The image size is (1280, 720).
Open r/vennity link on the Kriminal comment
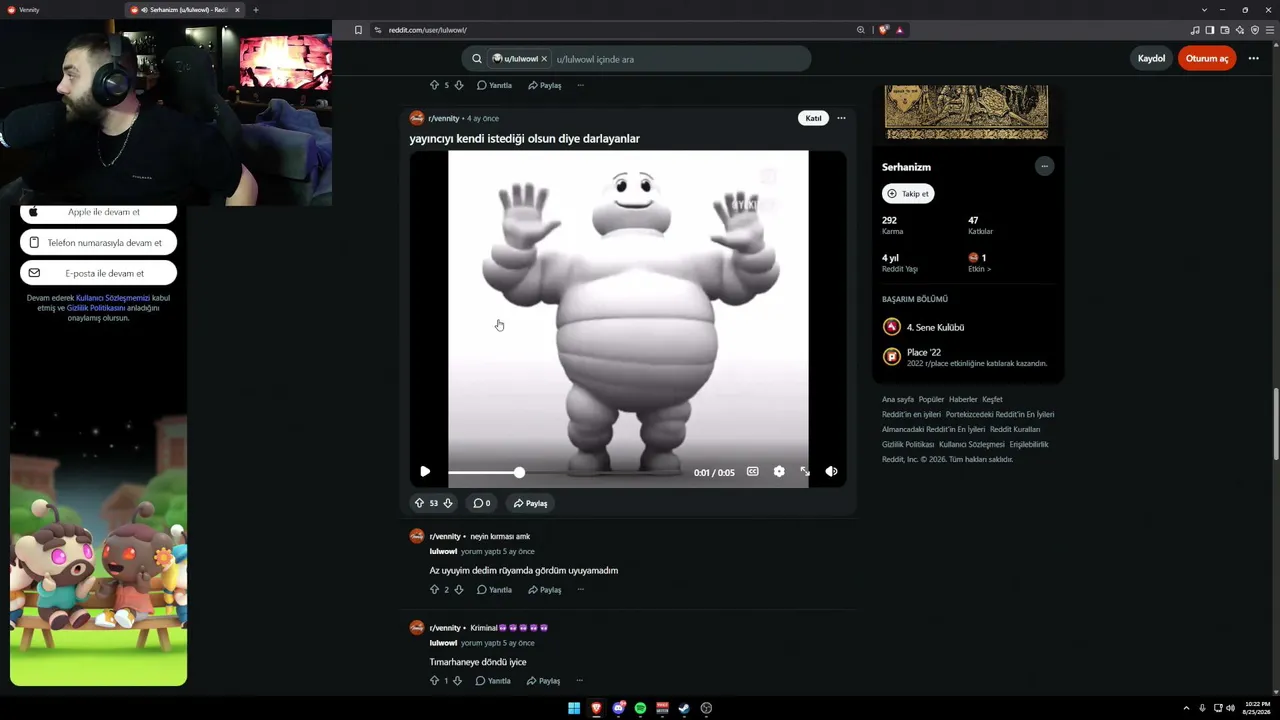click(x=445, y=627)
